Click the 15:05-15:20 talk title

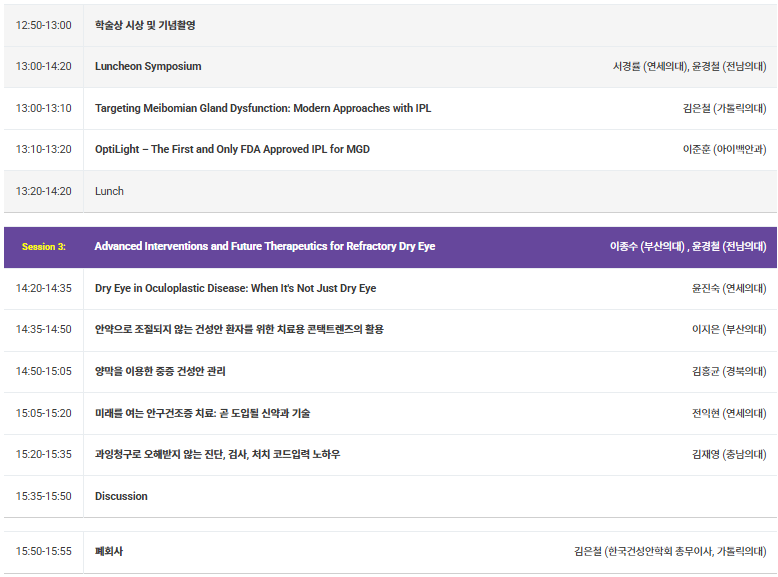tap(202, 413)
